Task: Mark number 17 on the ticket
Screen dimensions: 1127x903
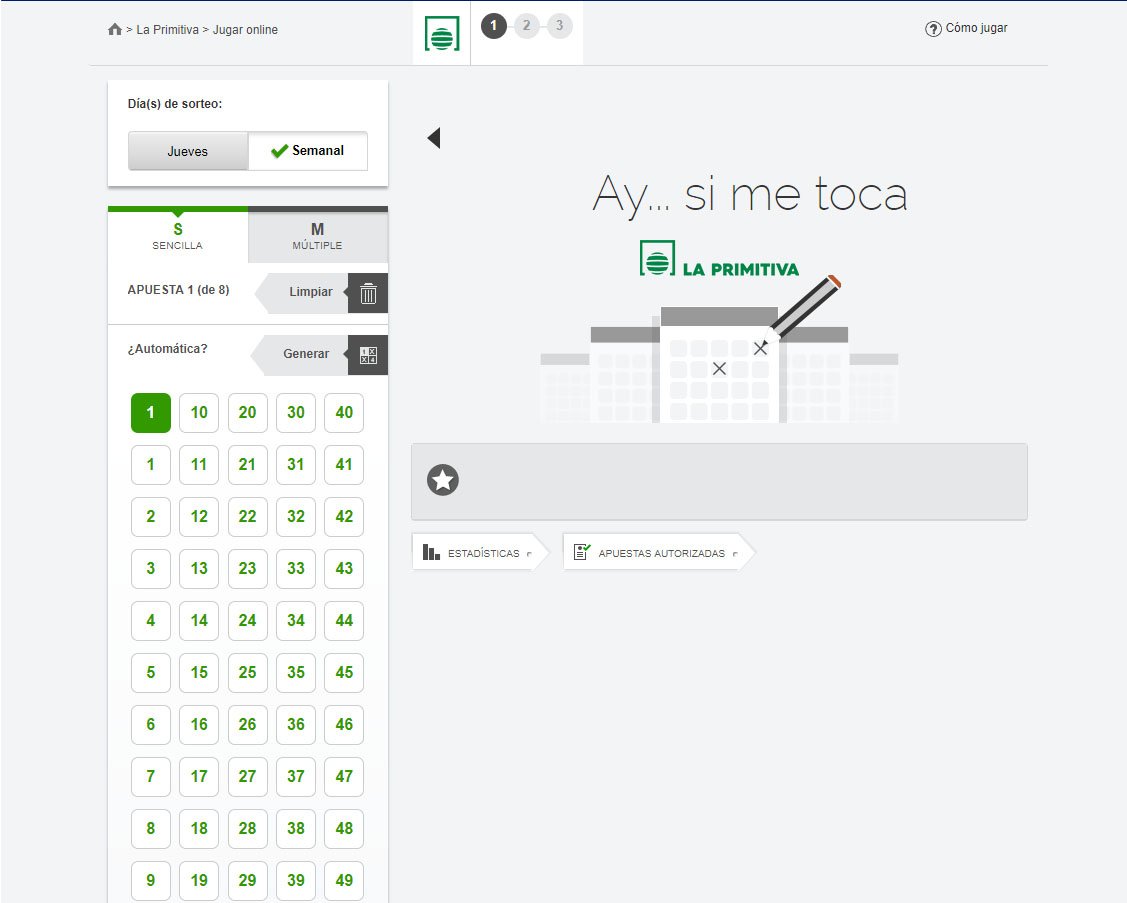Action: click(x=199, y=776)
